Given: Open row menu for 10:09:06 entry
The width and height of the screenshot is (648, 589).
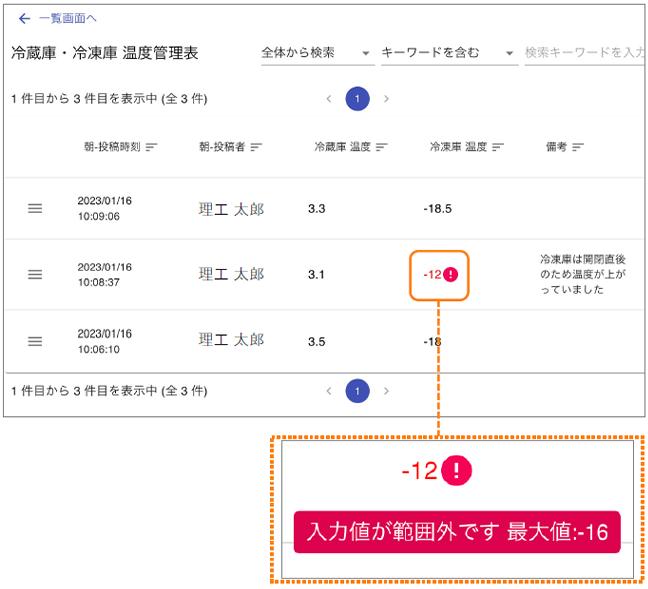Looking at the screenshot, I should pyautogui.click(x=35, y=208).
